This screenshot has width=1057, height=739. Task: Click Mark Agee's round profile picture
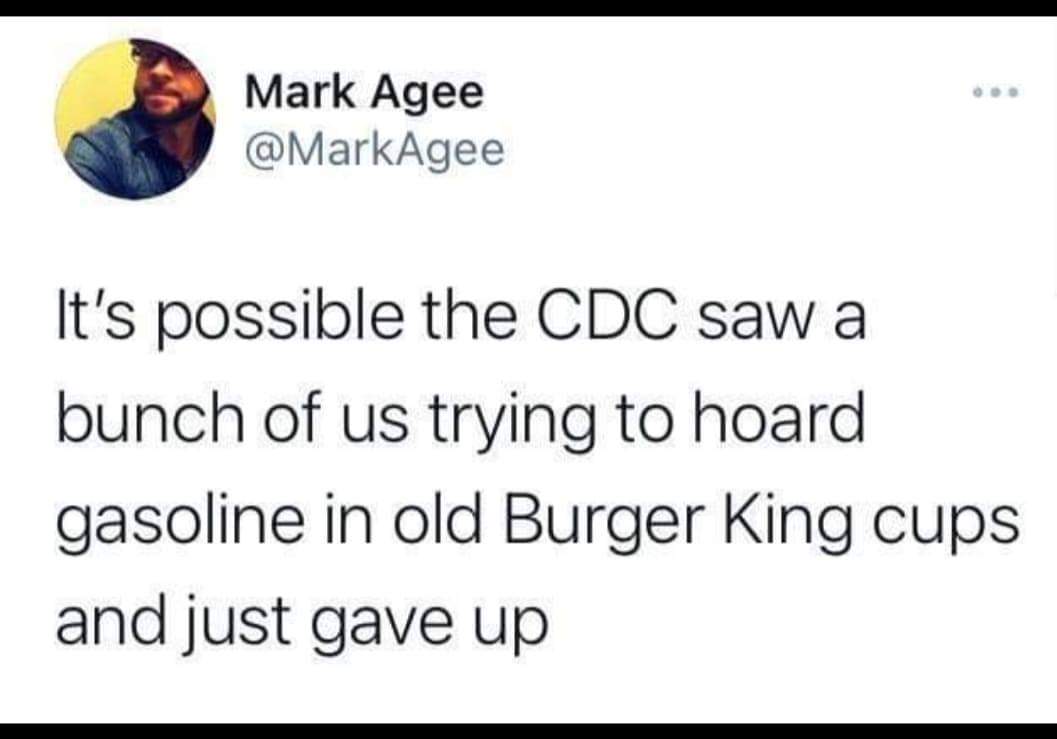click(135, 119)
